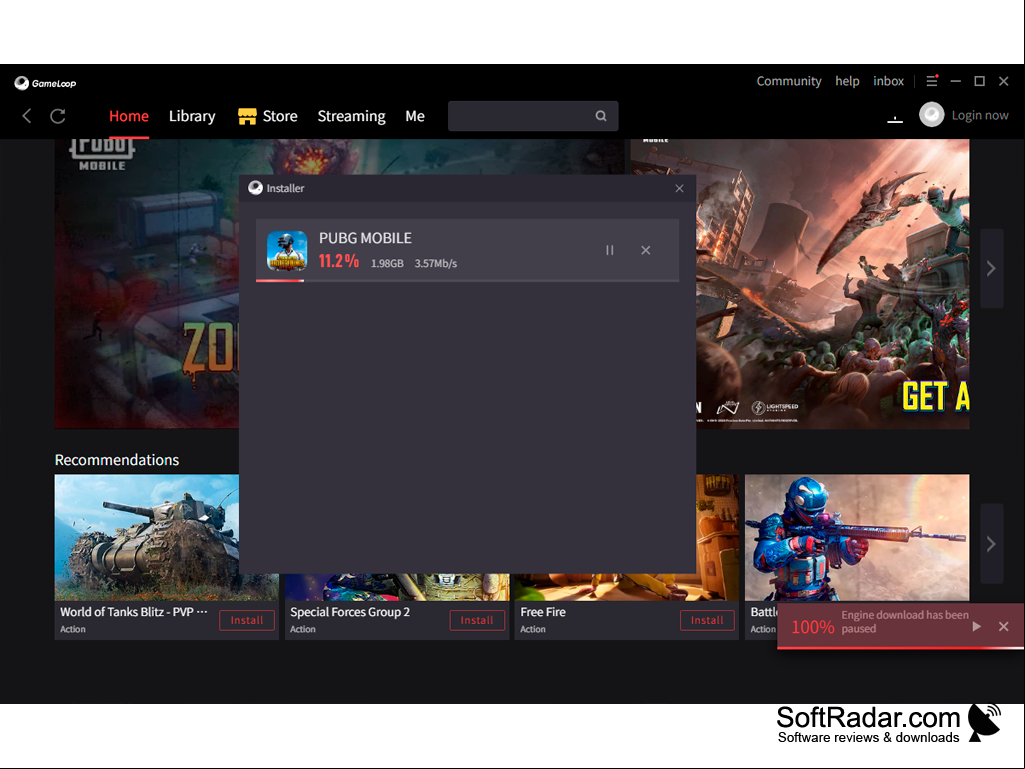Resume the paused engine download
Image resolution: width=1025 pixels, height=769 pixels.
click(977, 626)
